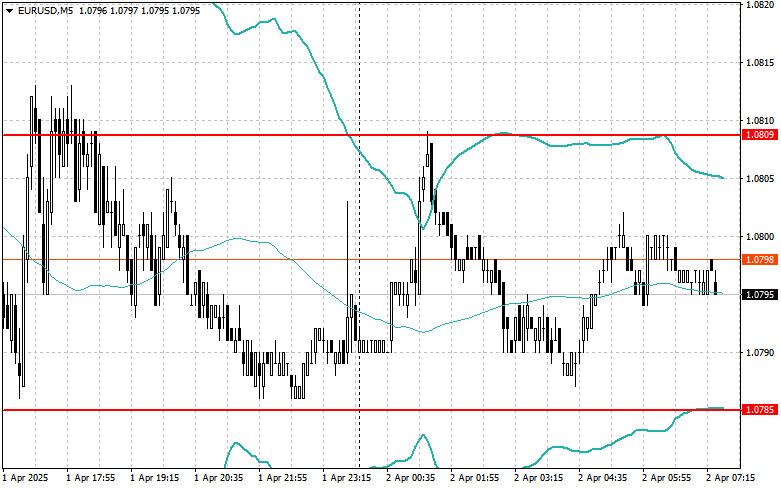781x489 pixels.
Task: Click the 1 Apr 17:55 time label
Action: coord(91,478)
